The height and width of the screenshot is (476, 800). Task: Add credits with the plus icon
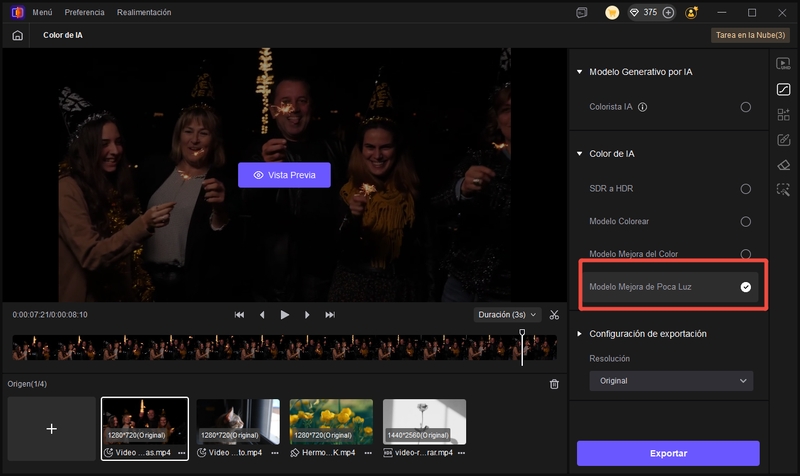(x=668, y=13)
